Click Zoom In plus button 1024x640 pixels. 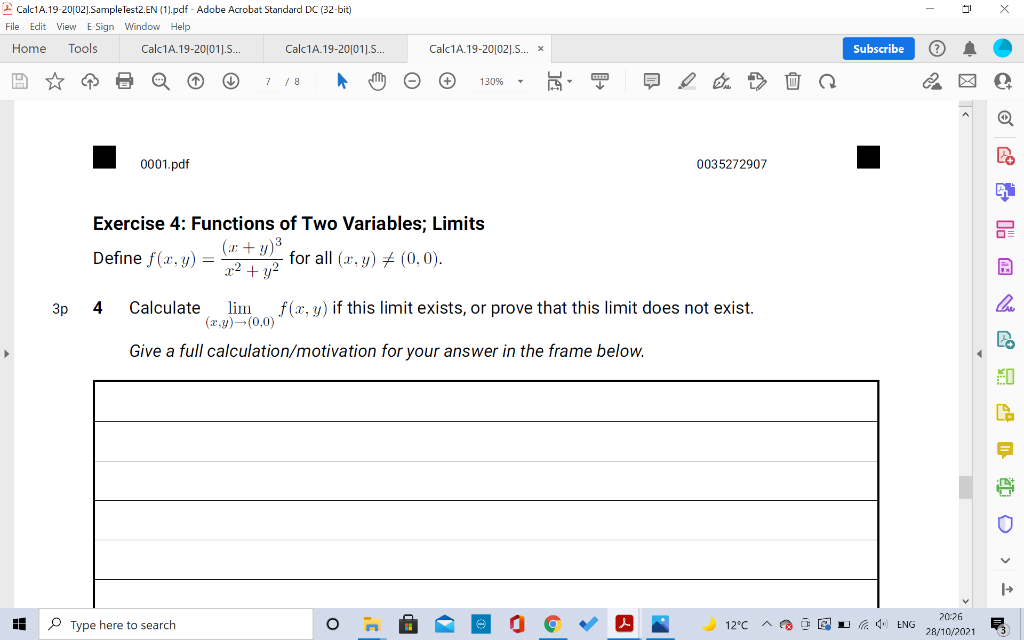(x=447, y=81)
